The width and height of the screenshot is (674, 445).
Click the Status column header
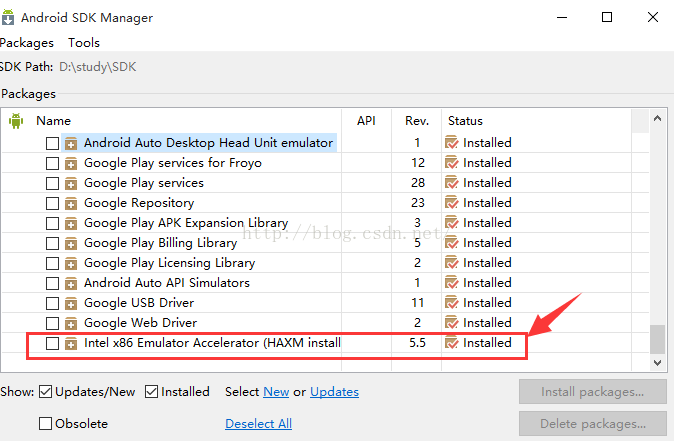point(466,121)
